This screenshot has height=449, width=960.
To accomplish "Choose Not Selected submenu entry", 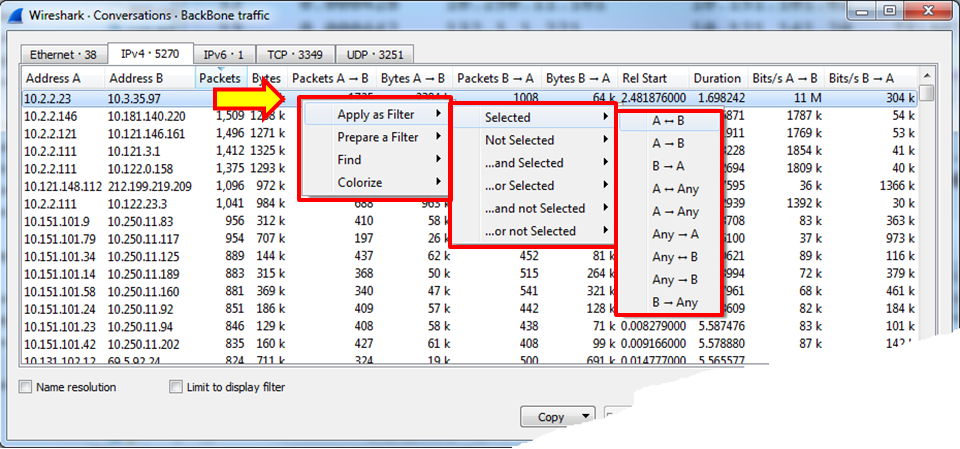I will (533, 140).
